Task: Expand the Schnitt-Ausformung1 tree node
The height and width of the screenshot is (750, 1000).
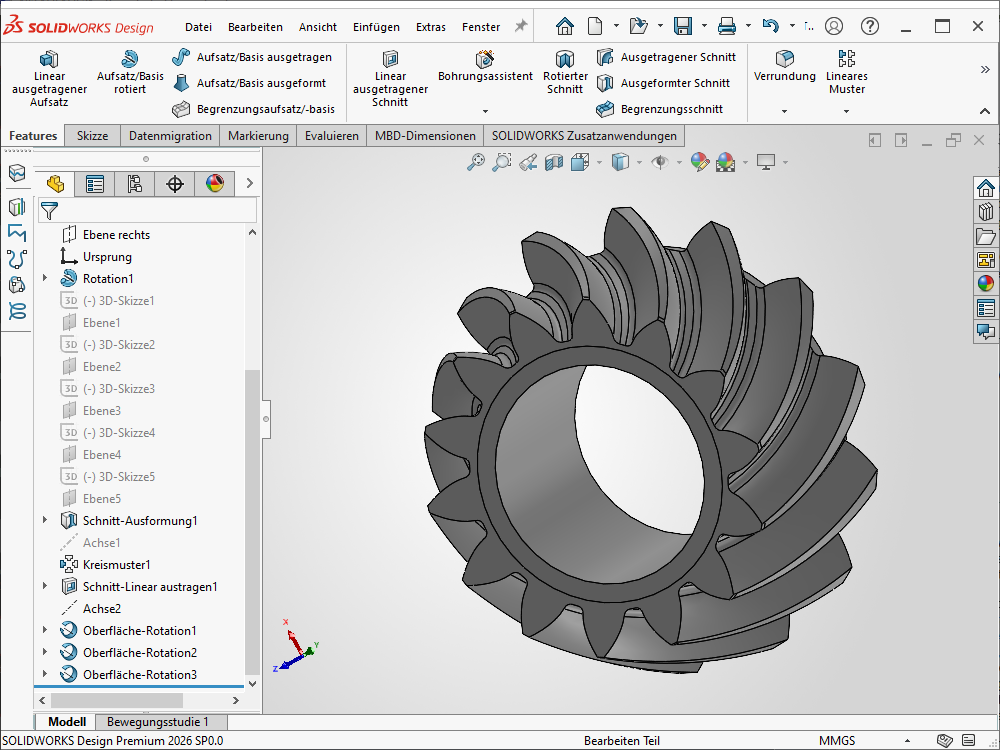Action: click(45, 521)
